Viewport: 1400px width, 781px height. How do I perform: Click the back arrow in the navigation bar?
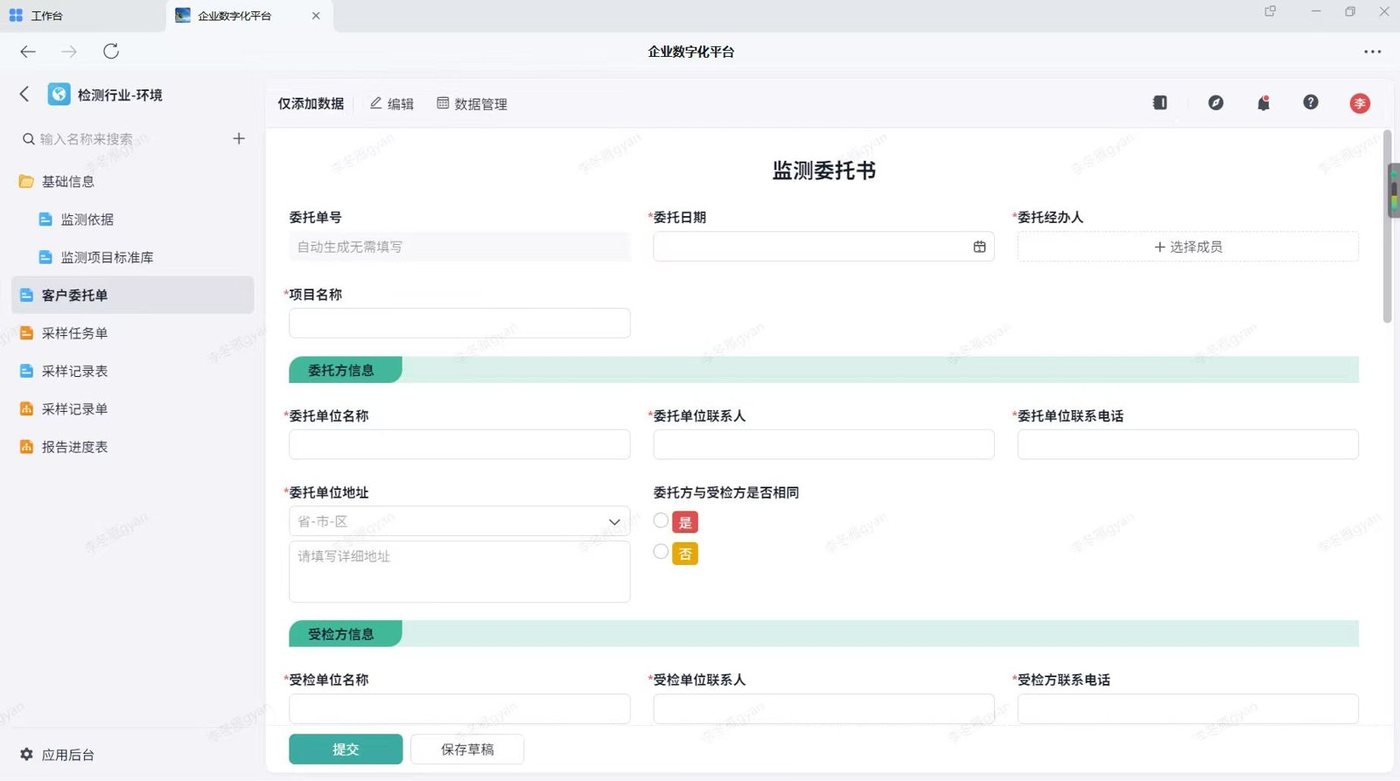(28, 52)
